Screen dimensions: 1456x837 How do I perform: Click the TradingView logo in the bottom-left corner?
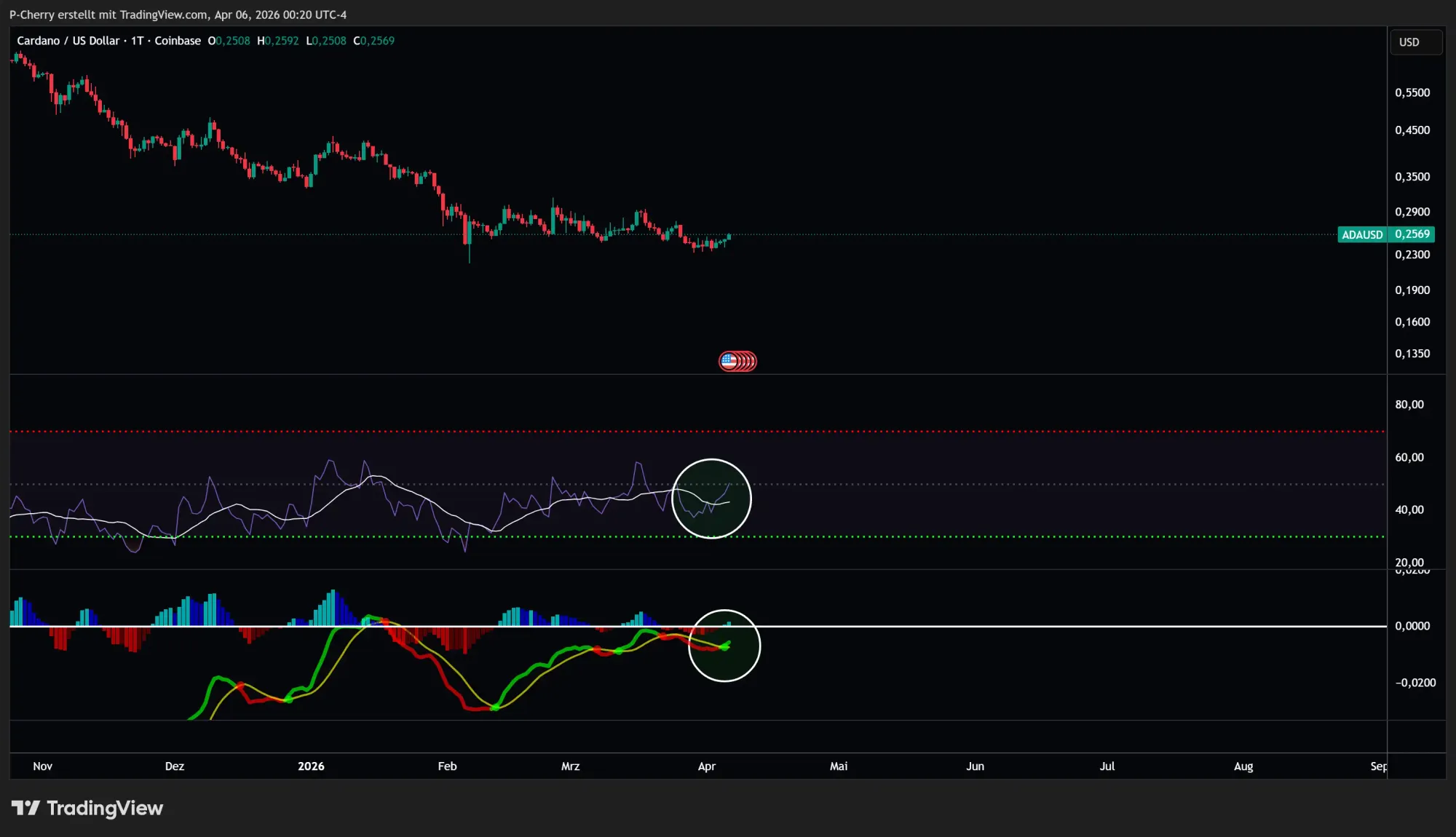coord(87,808)
